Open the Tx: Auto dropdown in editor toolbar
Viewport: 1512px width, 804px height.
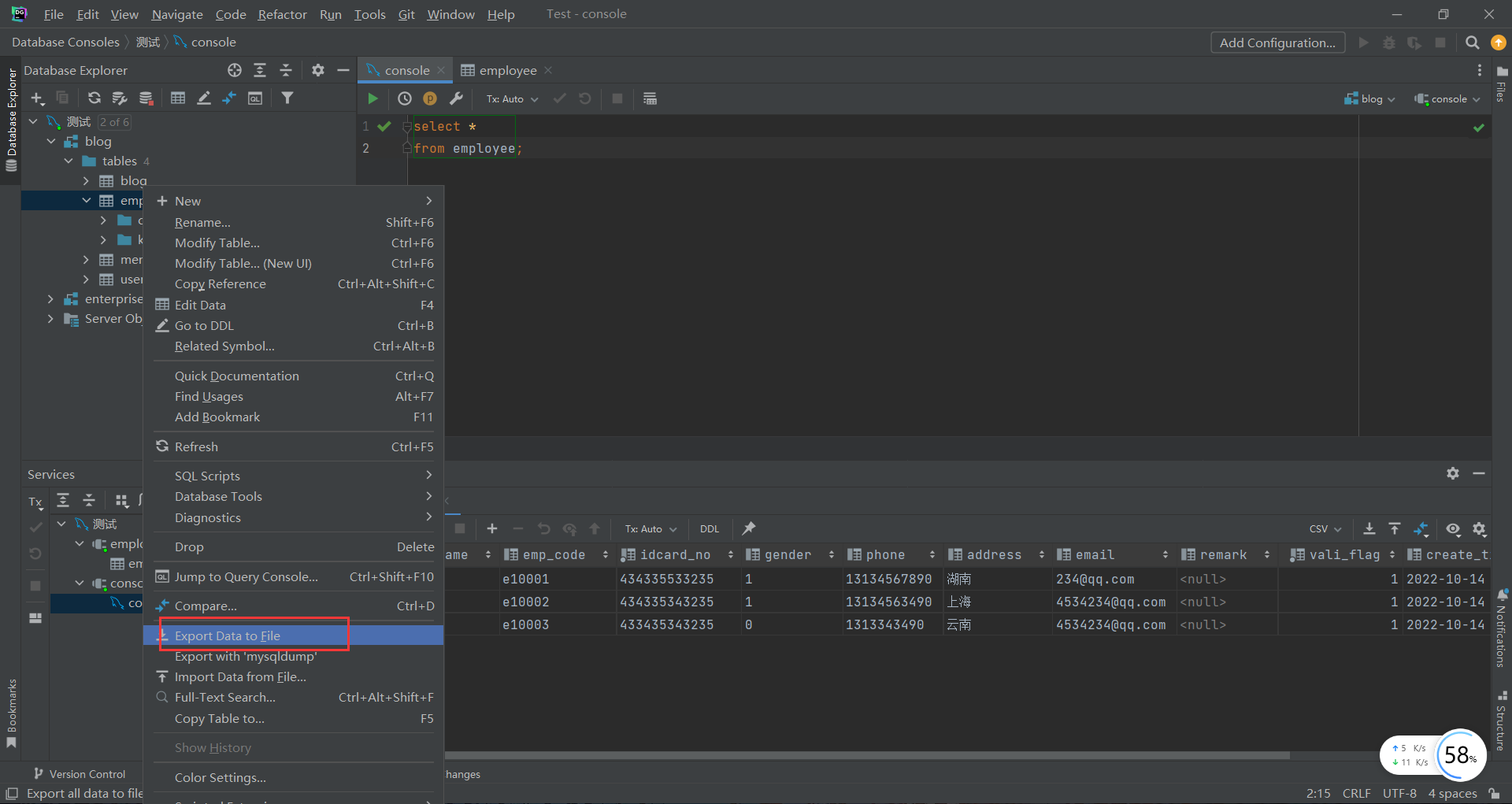tap(512, 98)
